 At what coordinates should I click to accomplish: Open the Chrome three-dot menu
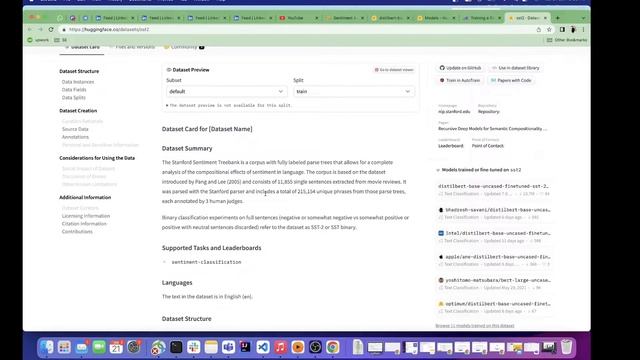point(583,29)
